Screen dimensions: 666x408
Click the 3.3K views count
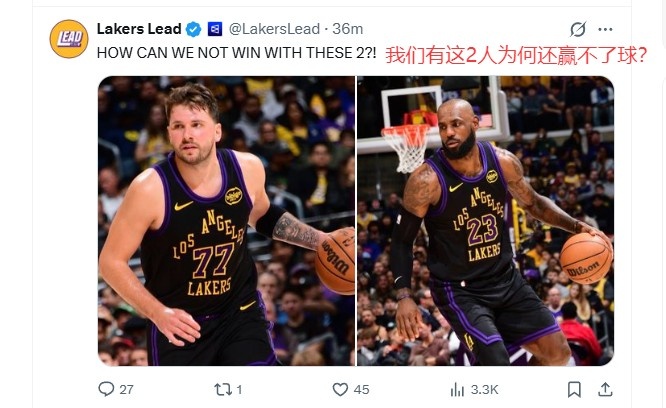click(484, 389)
